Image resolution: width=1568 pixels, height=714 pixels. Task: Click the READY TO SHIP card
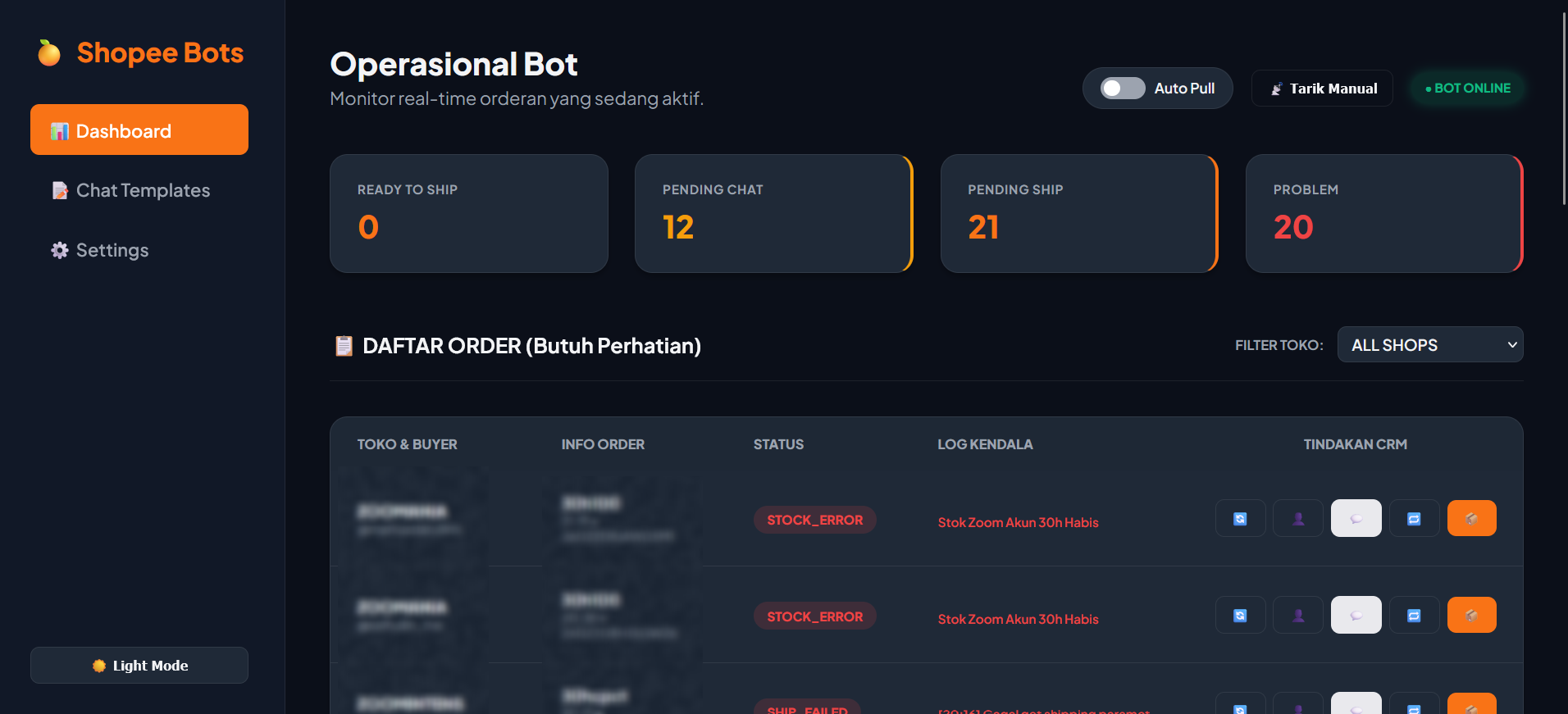pyautogui.click(x=469, y=213)
